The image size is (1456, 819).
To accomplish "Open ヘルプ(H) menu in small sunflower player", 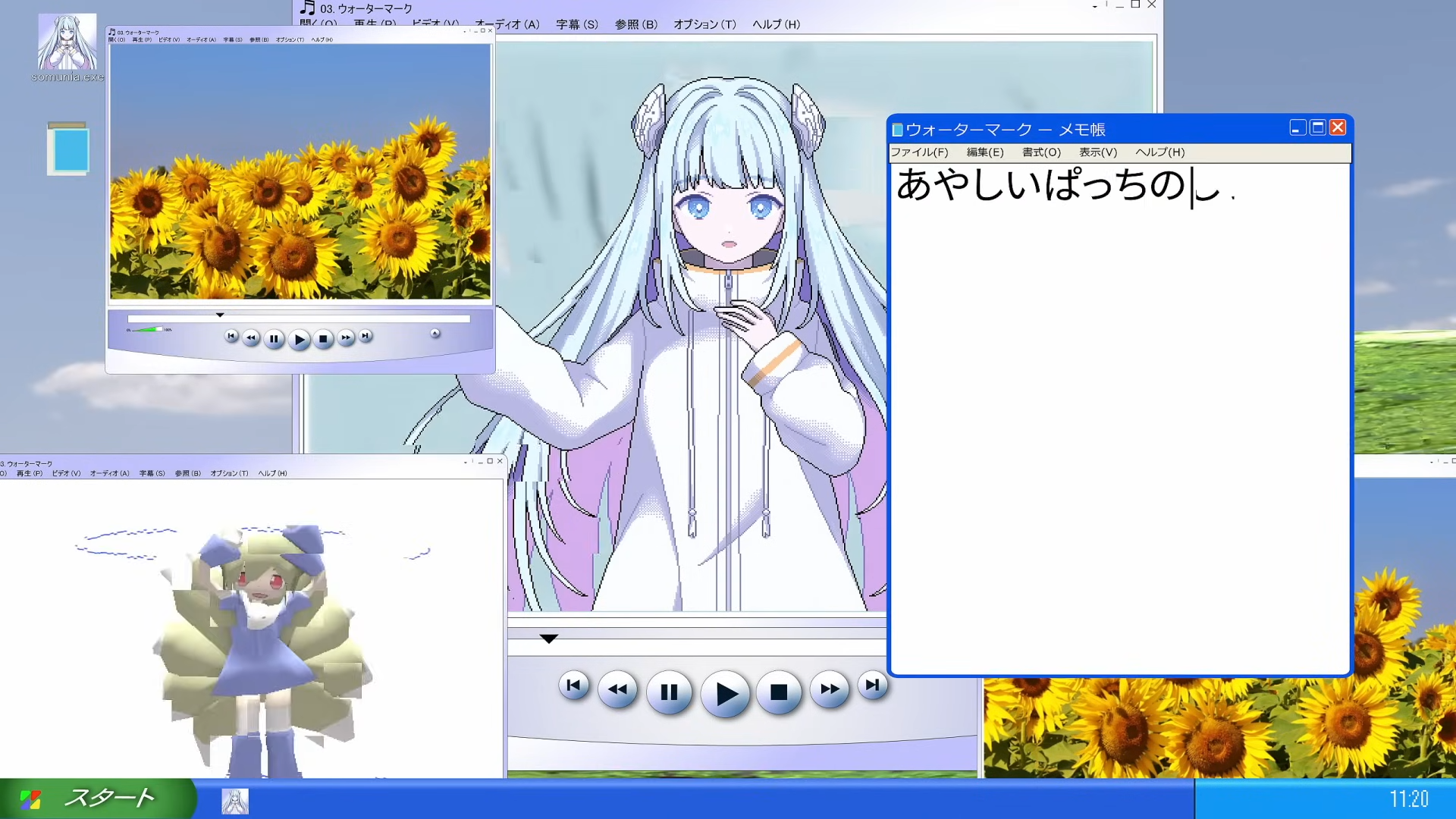I will [322, 39].
